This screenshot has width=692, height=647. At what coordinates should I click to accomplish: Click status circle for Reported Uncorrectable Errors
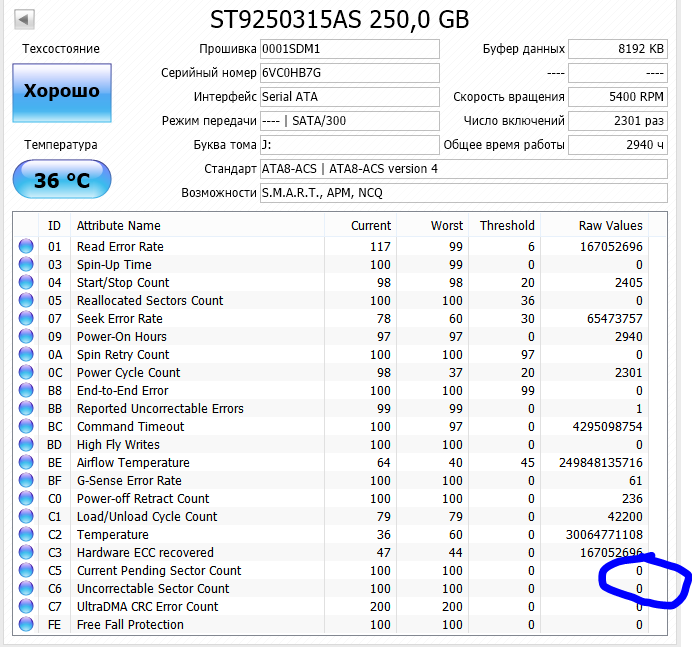(x=26, y=408)
